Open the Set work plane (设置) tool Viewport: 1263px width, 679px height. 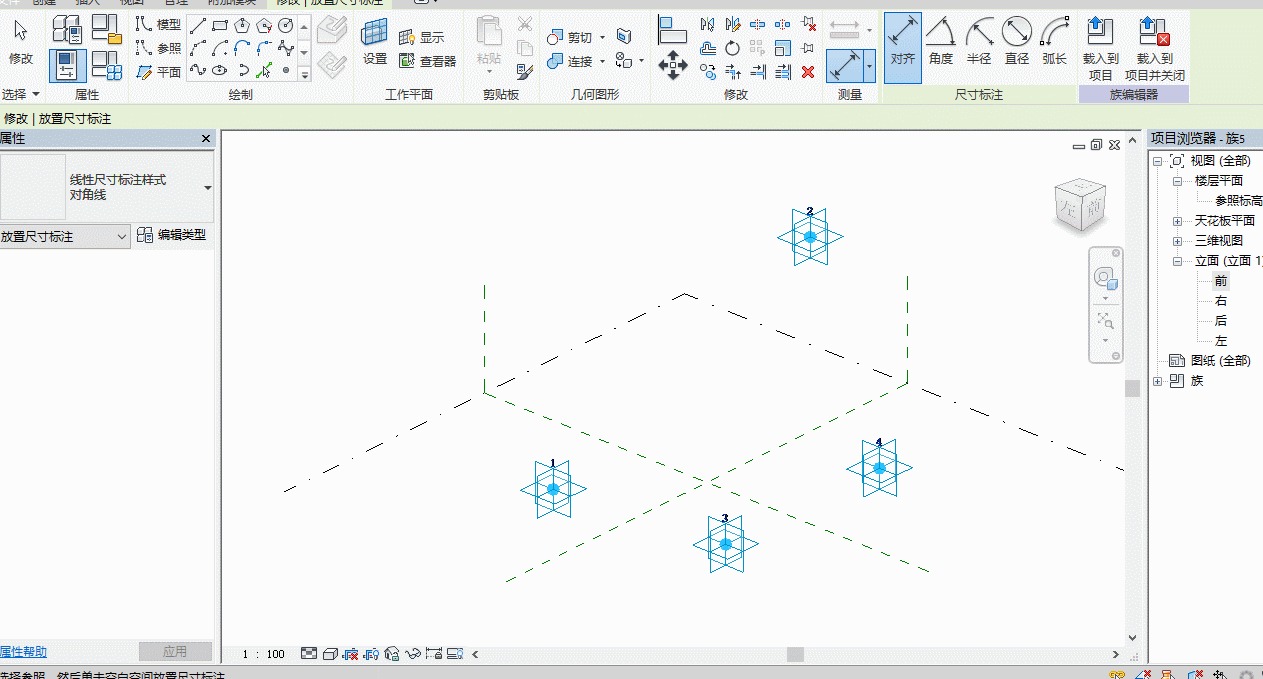(x=375, y=41)
